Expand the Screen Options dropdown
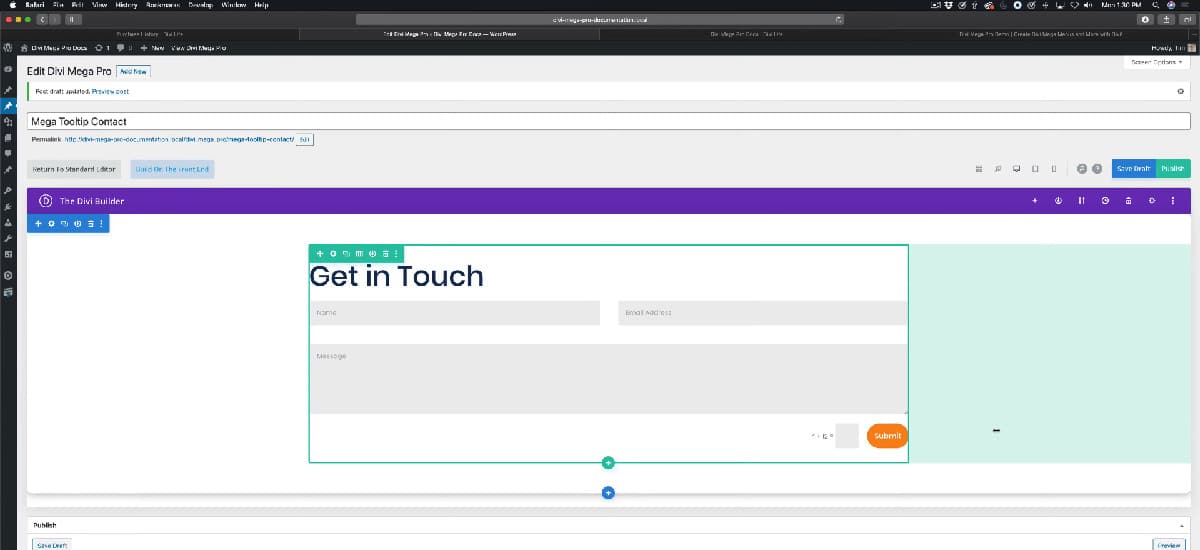 [1154, 62]
